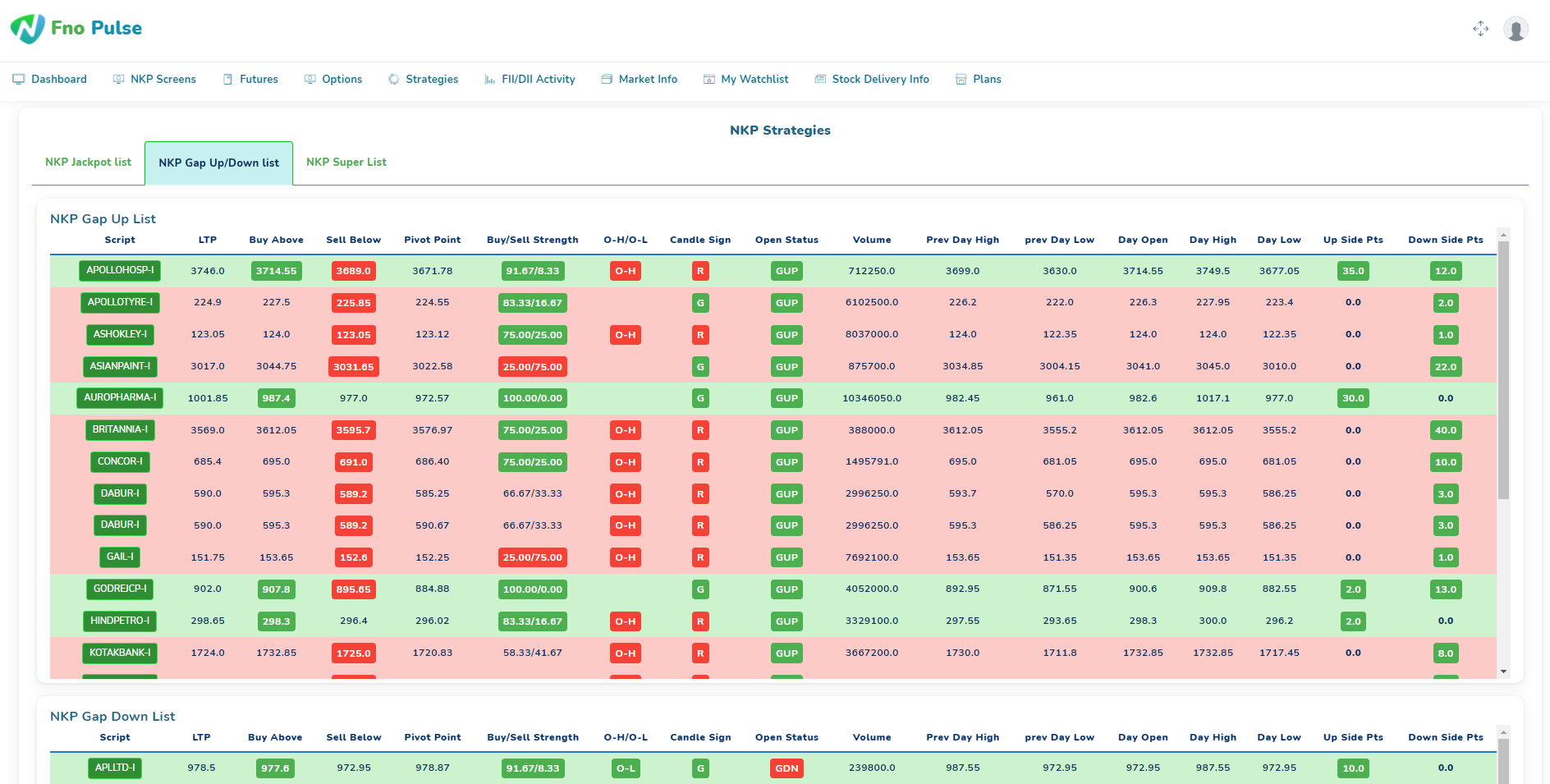Open Dashboard menu item
Image resolution: width=1550 pixels, height=784 pixels.
click(x=49, y=80)
